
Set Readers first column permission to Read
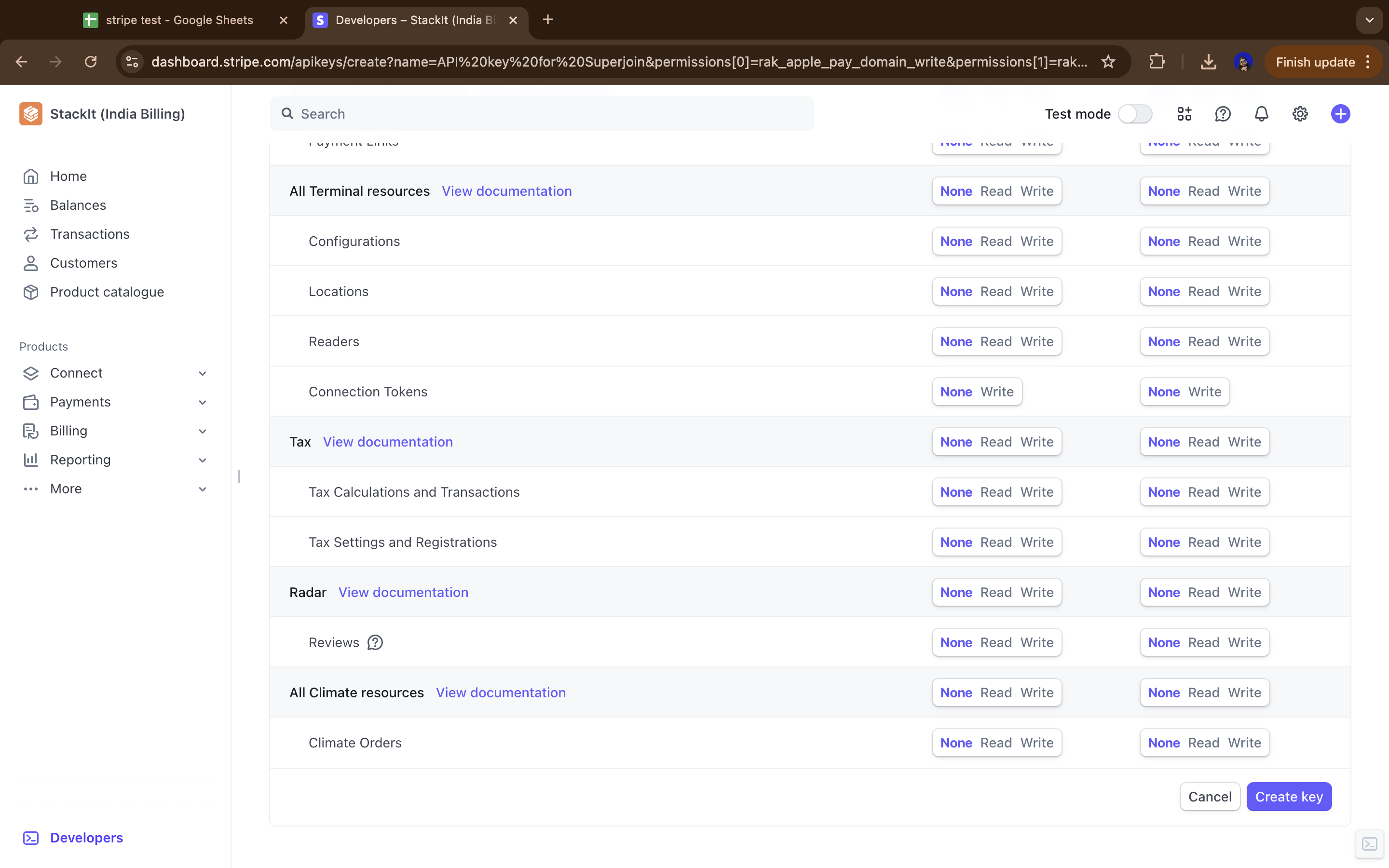click(x=996, y=341)
